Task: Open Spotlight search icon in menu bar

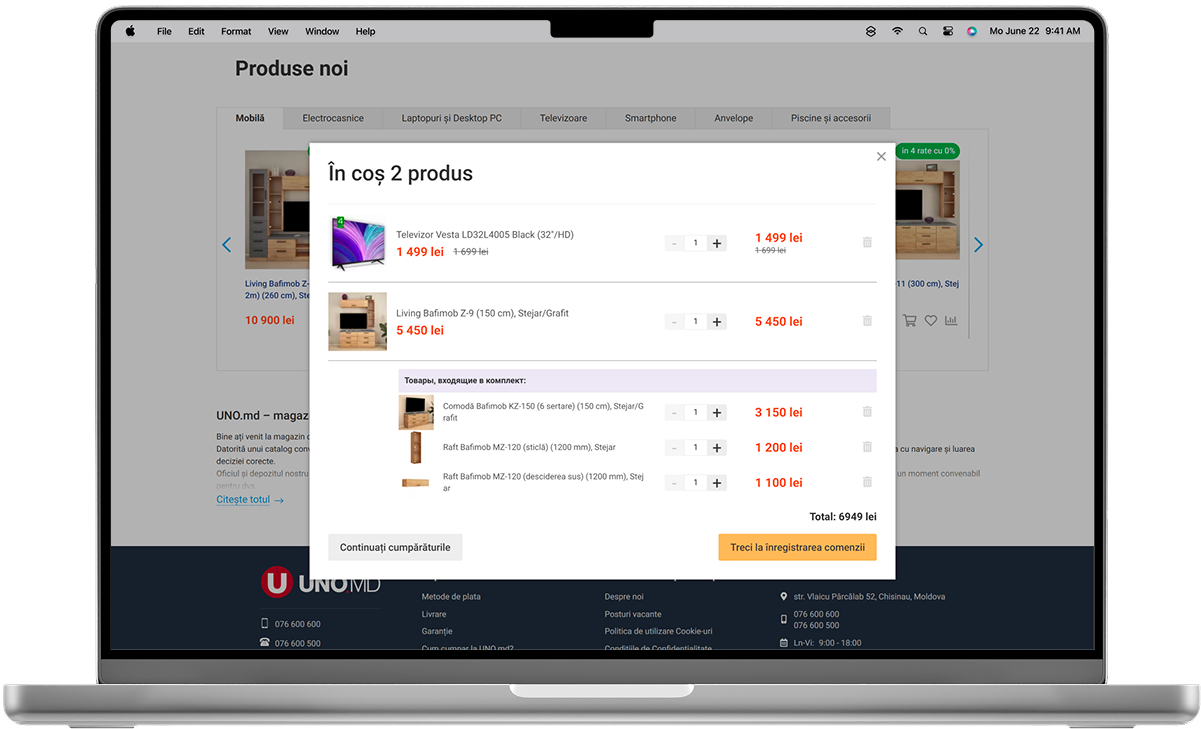Action: pos(922,31)
